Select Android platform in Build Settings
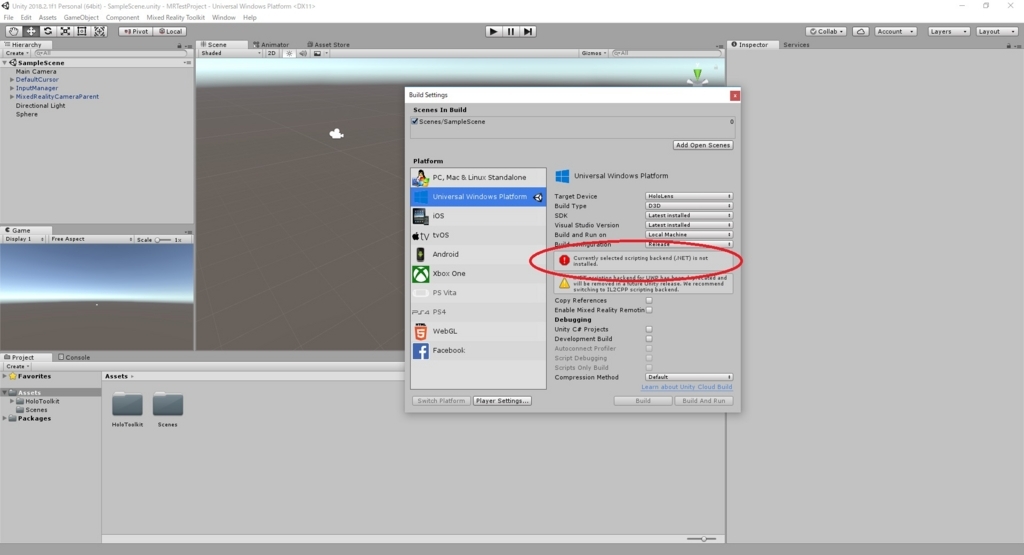Screen dimensions: 1024x555 click(x=478, y=254)
